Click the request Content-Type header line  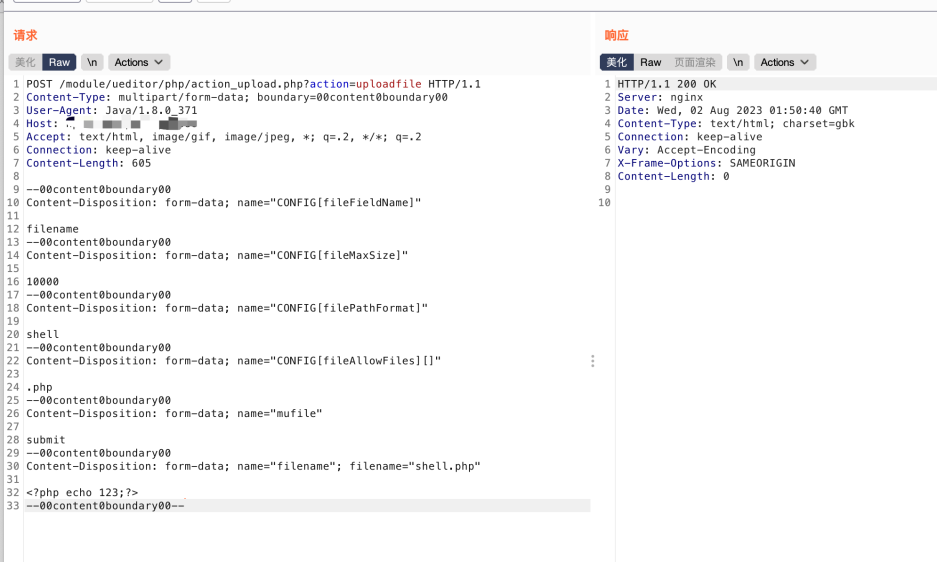[x=237, y=97]
